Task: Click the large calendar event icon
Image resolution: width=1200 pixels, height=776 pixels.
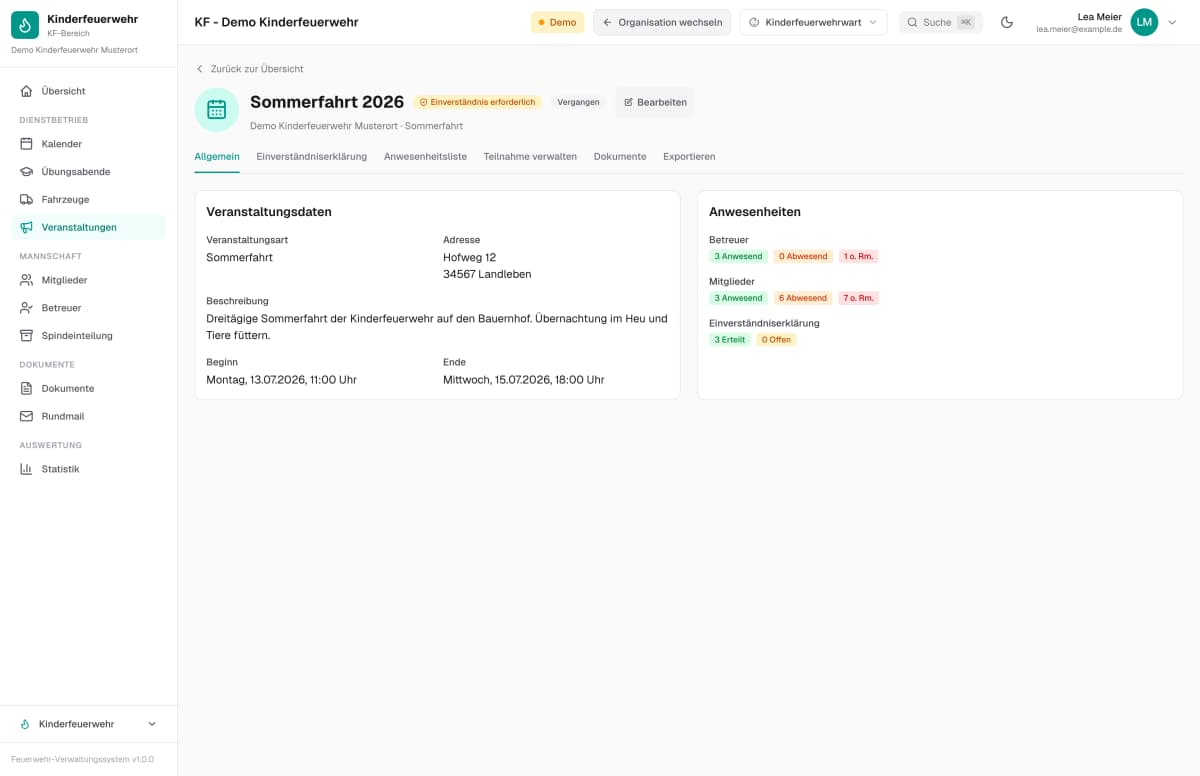Action: pyautogui.click(x=217, y=110)
